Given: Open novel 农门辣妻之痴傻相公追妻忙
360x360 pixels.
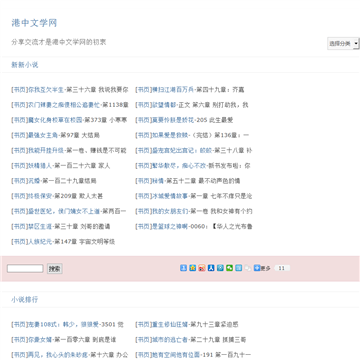Looking at the screenshot, I should coord(64,105).
